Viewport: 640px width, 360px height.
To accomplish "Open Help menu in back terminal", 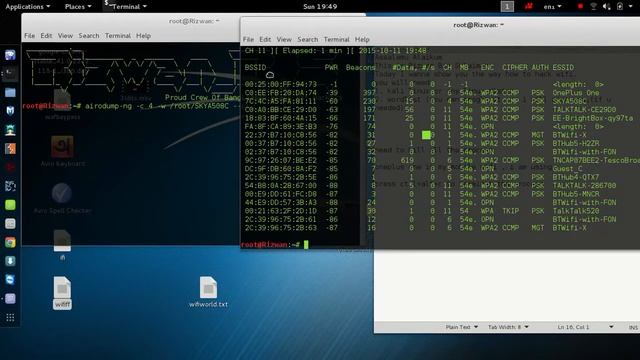I will (x=143, y=36).
